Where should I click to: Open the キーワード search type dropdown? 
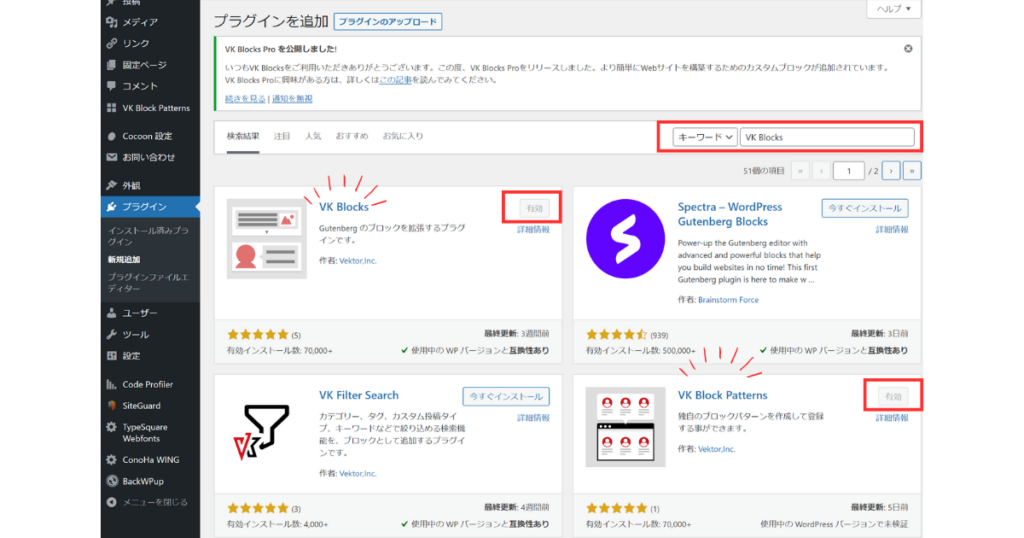(705, 137)
